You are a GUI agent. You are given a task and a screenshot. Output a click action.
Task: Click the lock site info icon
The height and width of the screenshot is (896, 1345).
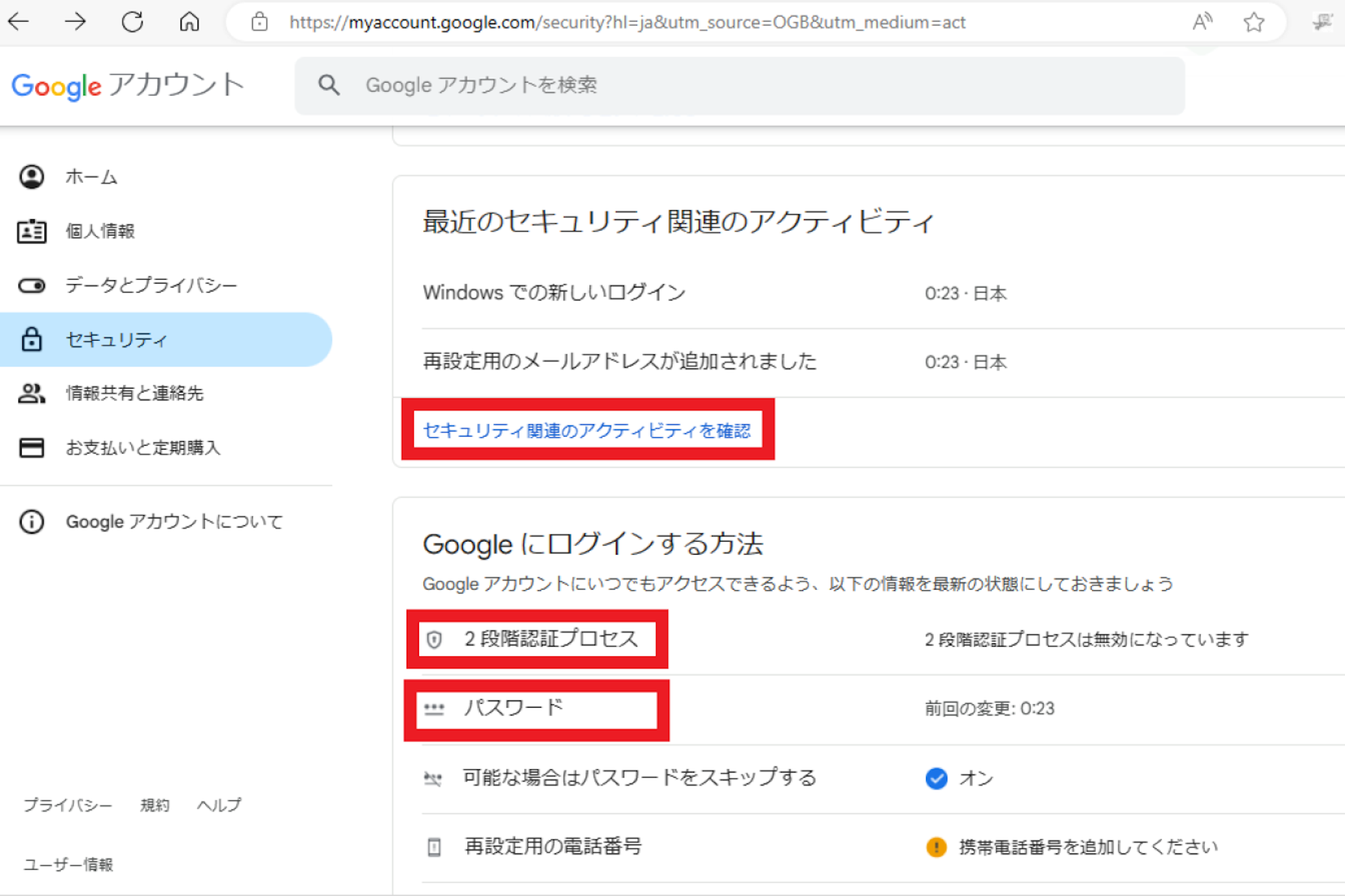point(259,22)
